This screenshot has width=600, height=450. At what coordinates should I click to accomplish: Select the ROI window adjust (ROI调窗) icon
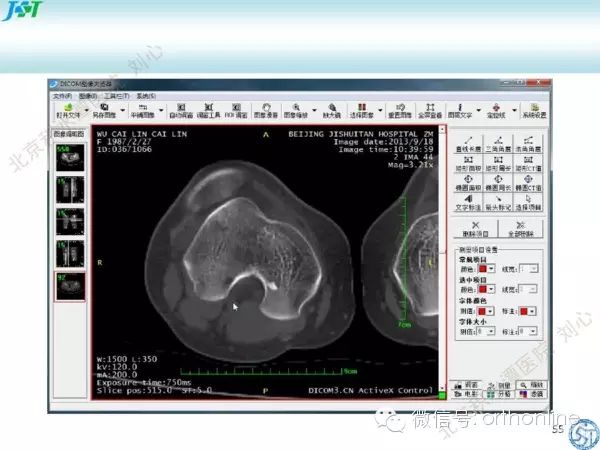click(236, 110)
